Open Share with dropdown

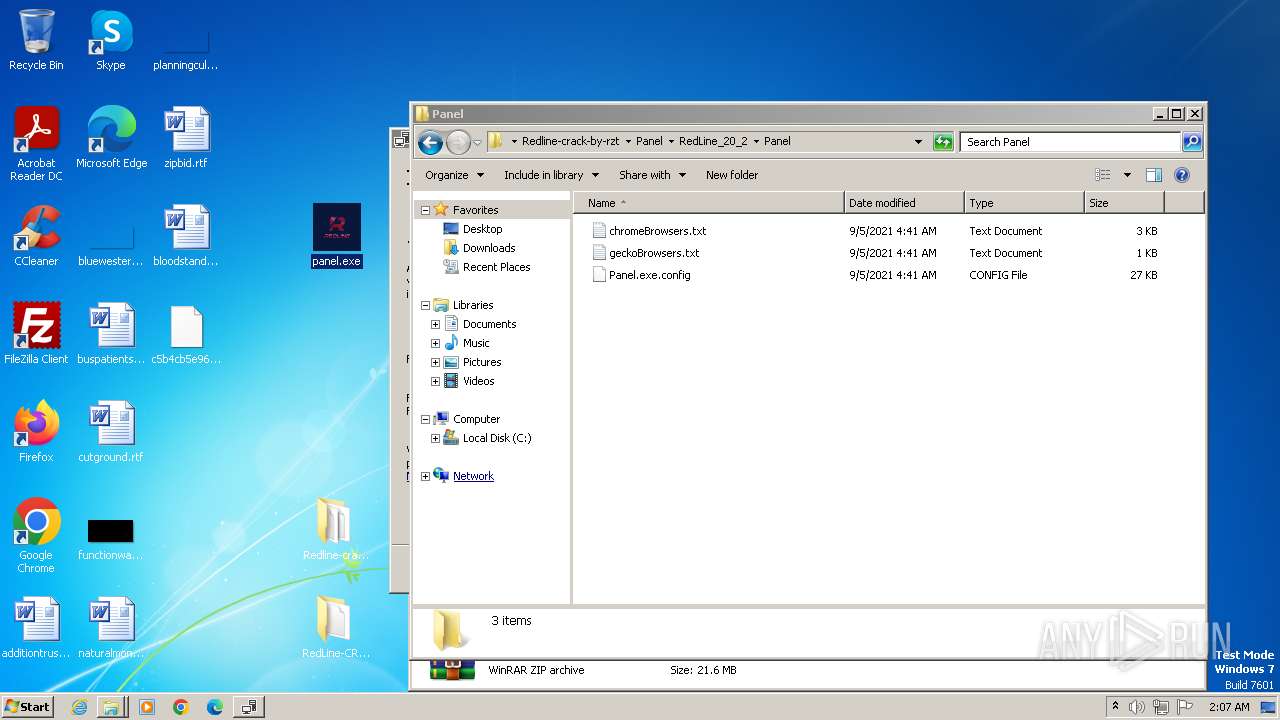652,175
